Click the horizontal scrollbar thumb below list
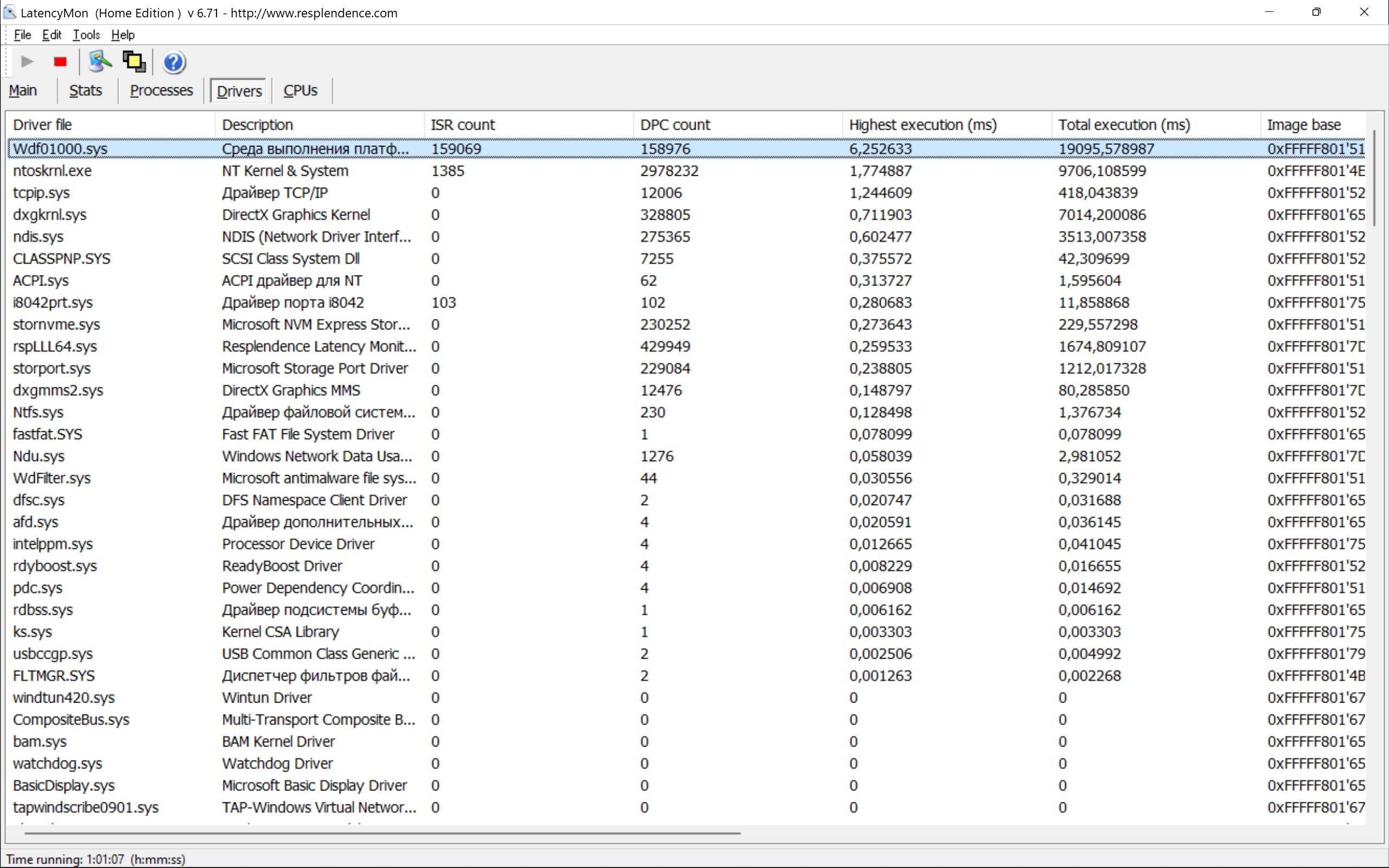This screenshot has height=868, width=1389. [383, 832]
